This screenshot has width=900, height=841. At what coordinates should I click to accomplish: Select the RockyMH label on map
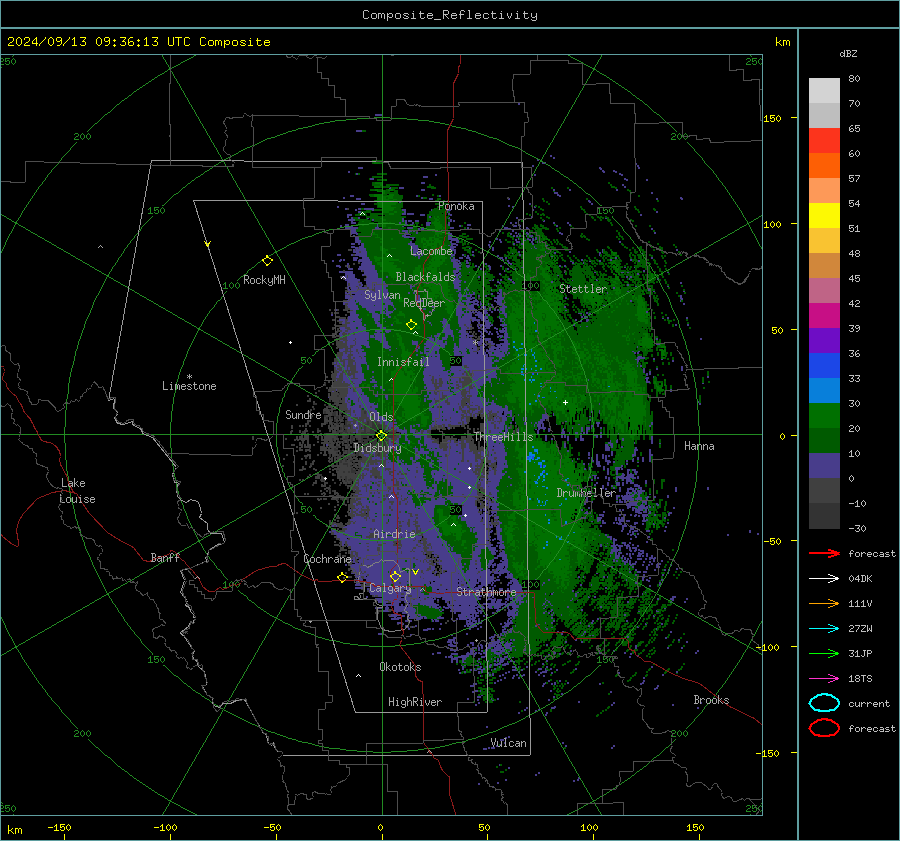(264, 280)
